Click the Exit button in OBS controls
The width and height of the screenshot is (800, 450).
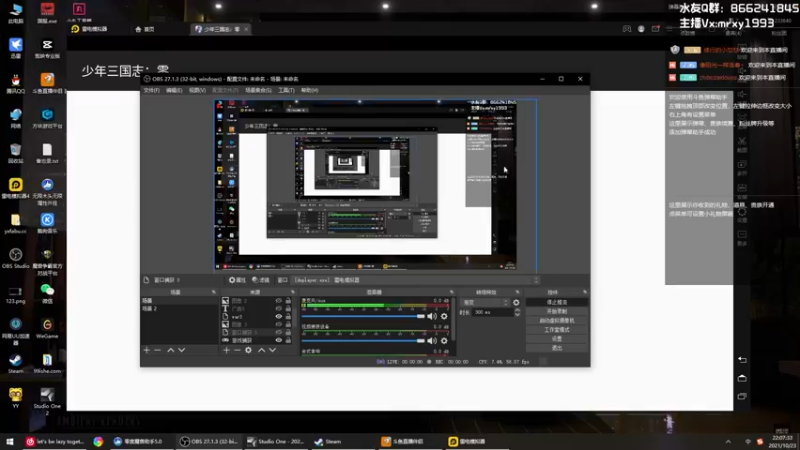point(557,348)
